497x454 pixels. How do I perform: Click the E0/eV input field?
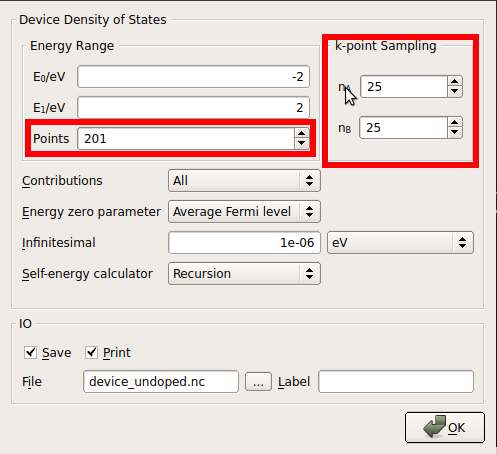click(193, 77)
